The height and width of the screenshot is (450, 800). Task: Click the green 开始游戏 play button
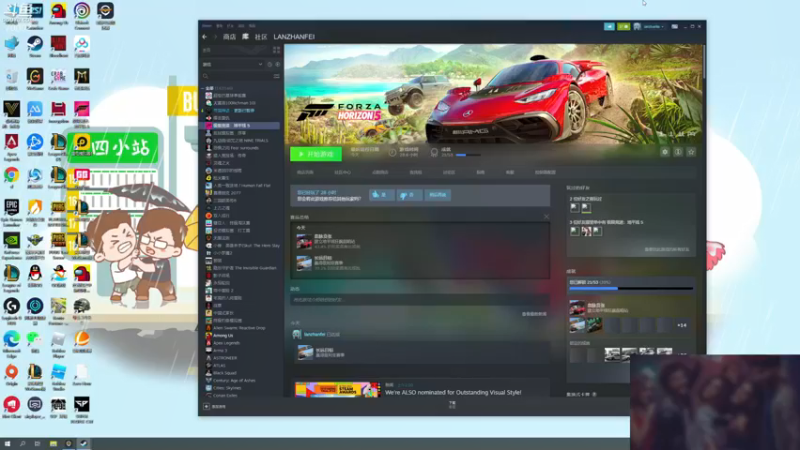coord(316,154)
